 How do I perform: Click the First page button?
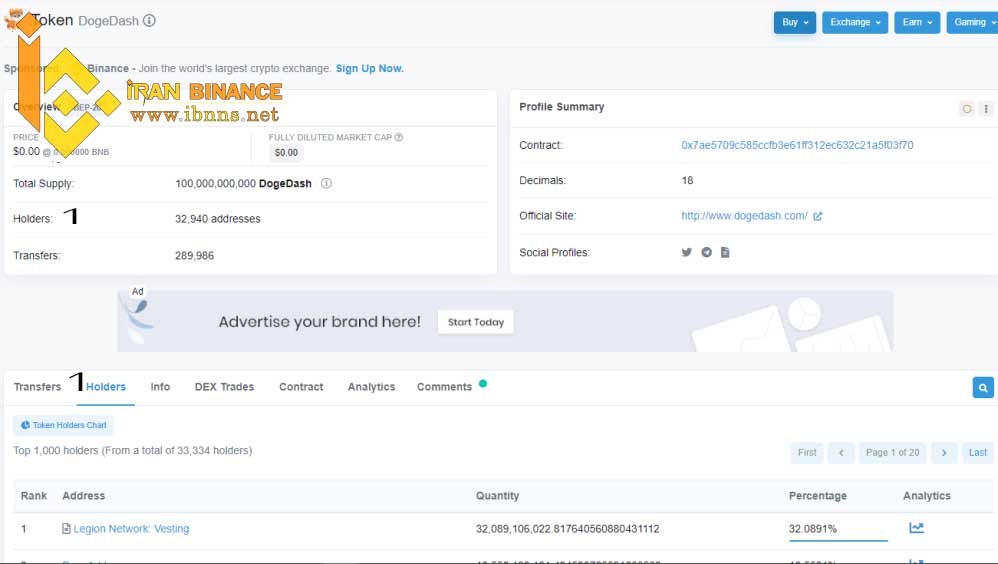807,453
